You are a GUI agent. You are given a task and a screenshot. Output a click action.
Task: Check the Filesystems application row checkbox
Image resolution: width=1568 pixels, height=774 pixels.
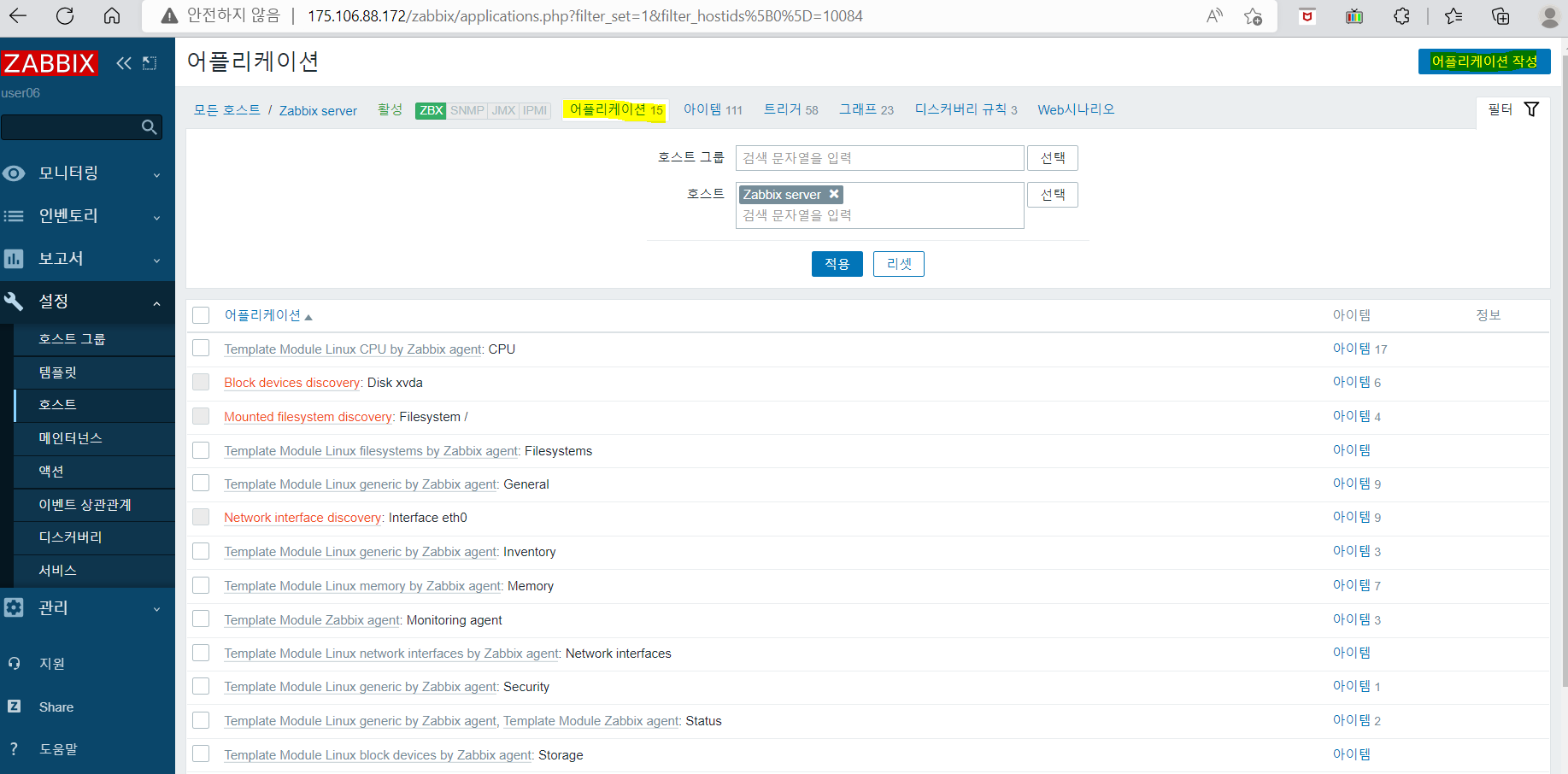click(201, 450)
